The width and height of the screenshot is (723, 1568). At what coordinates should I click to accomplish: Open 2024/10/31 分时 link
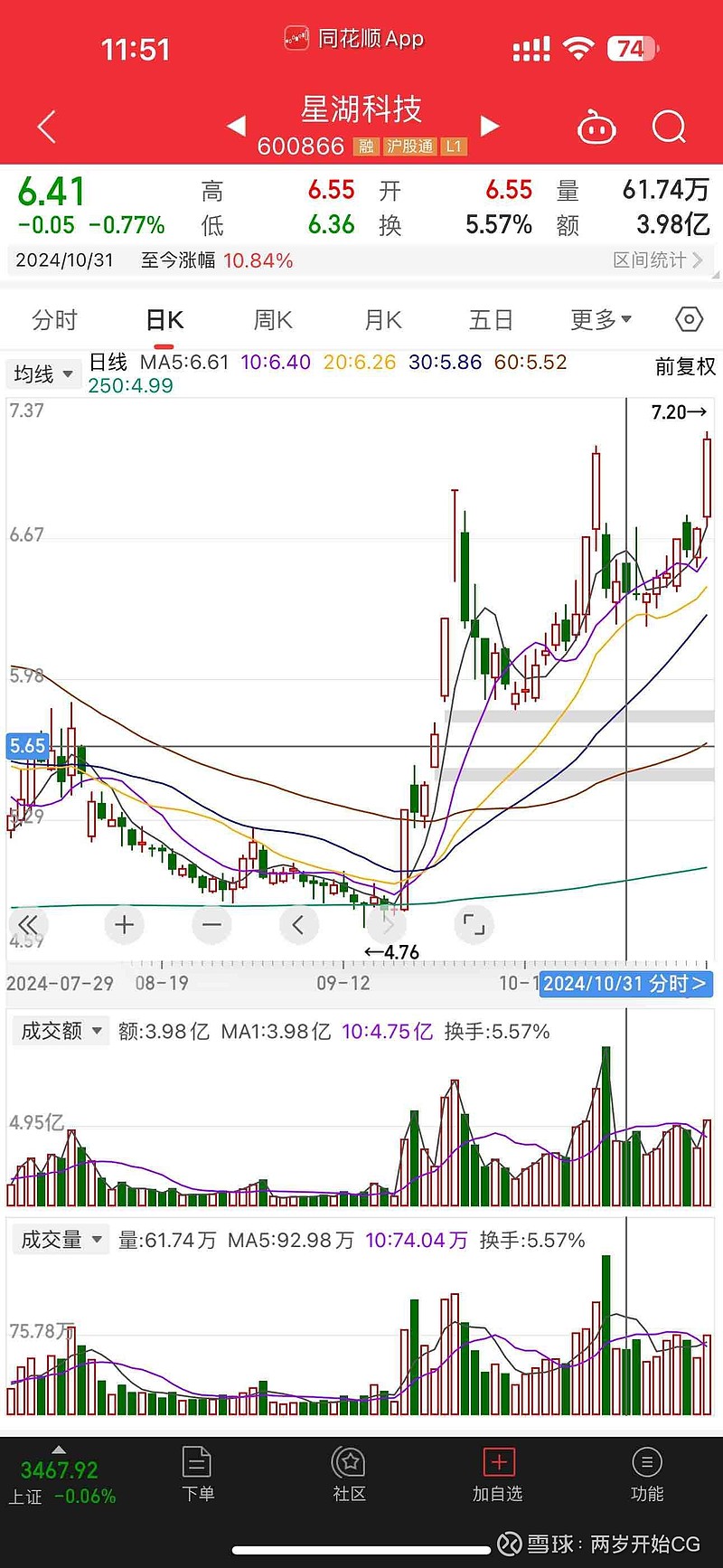tap(625, 984)
